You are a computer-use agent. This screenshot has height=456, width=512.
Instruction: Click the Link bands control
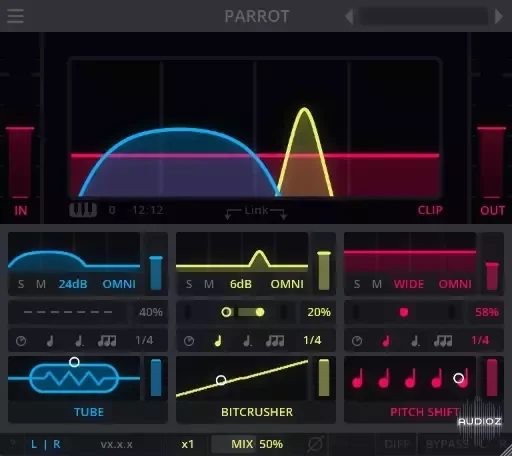256,212
